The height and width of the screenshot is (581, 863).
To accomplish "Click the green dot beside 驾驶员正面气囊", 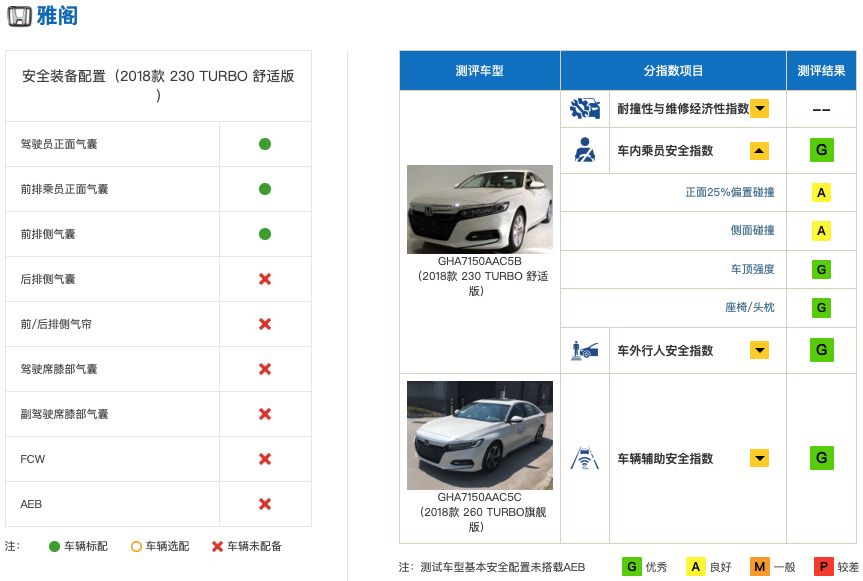I will click(x=264, y=144).
